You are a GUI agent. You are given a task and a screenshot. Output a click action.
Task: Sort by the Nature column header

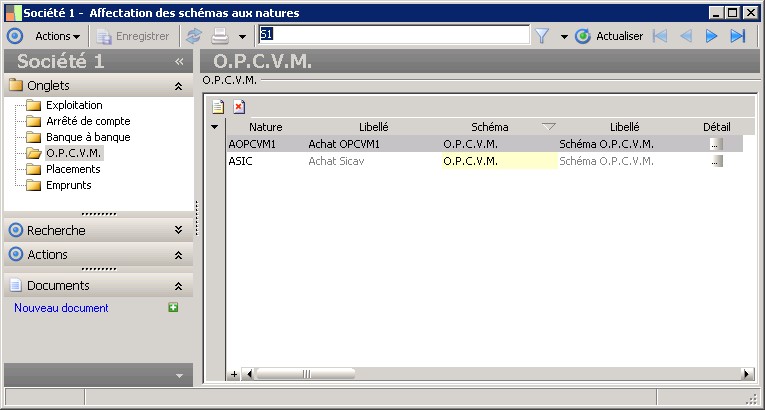(266, 127)
